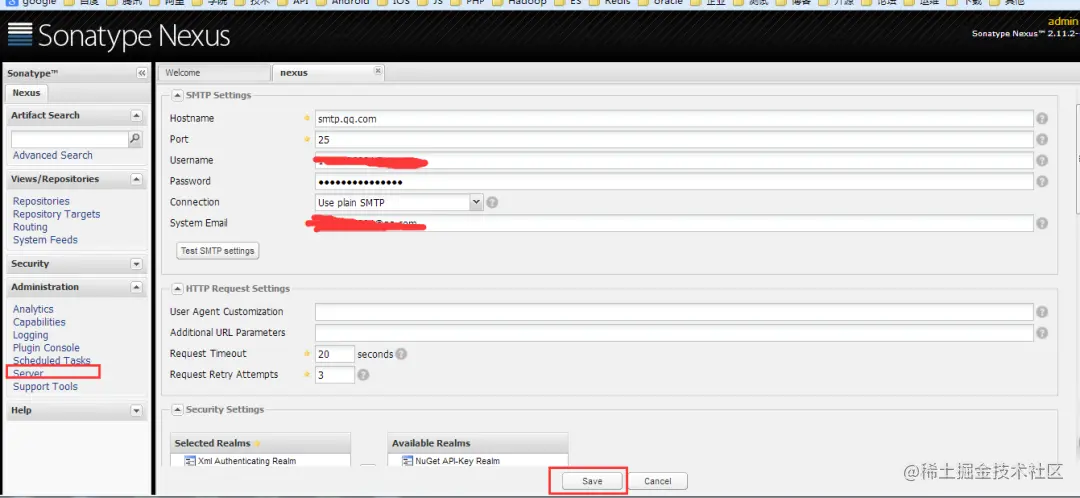Collapse the HTTP Request Settings section

(178, 289)
